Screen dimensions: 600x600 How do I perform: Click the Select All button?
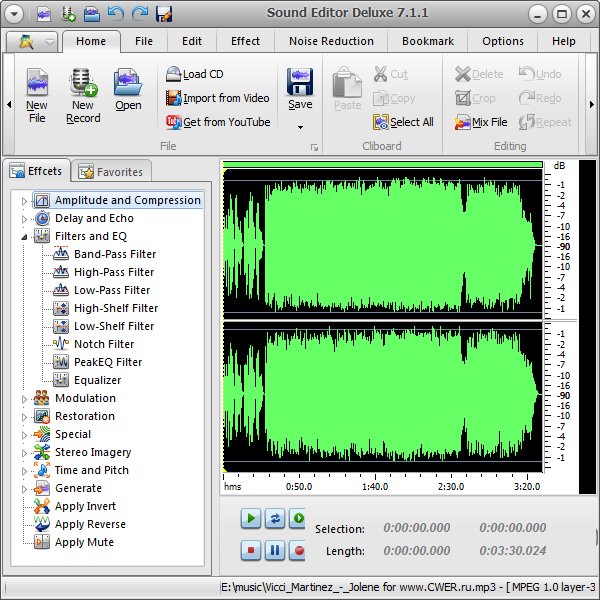(x=403, y=122)
